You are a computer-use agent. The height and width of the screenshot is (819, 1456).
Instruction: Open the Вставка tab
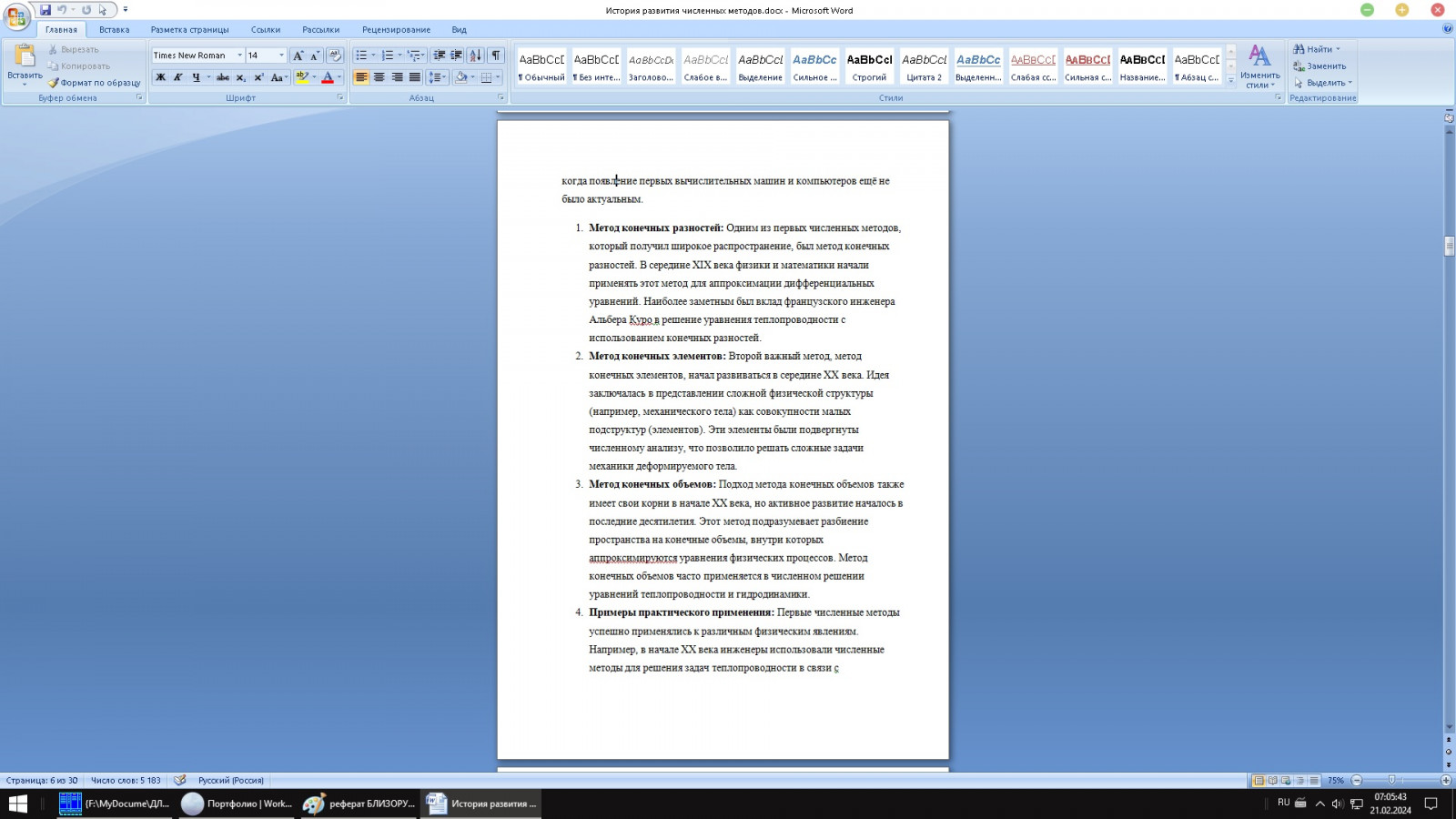point(115,30)
